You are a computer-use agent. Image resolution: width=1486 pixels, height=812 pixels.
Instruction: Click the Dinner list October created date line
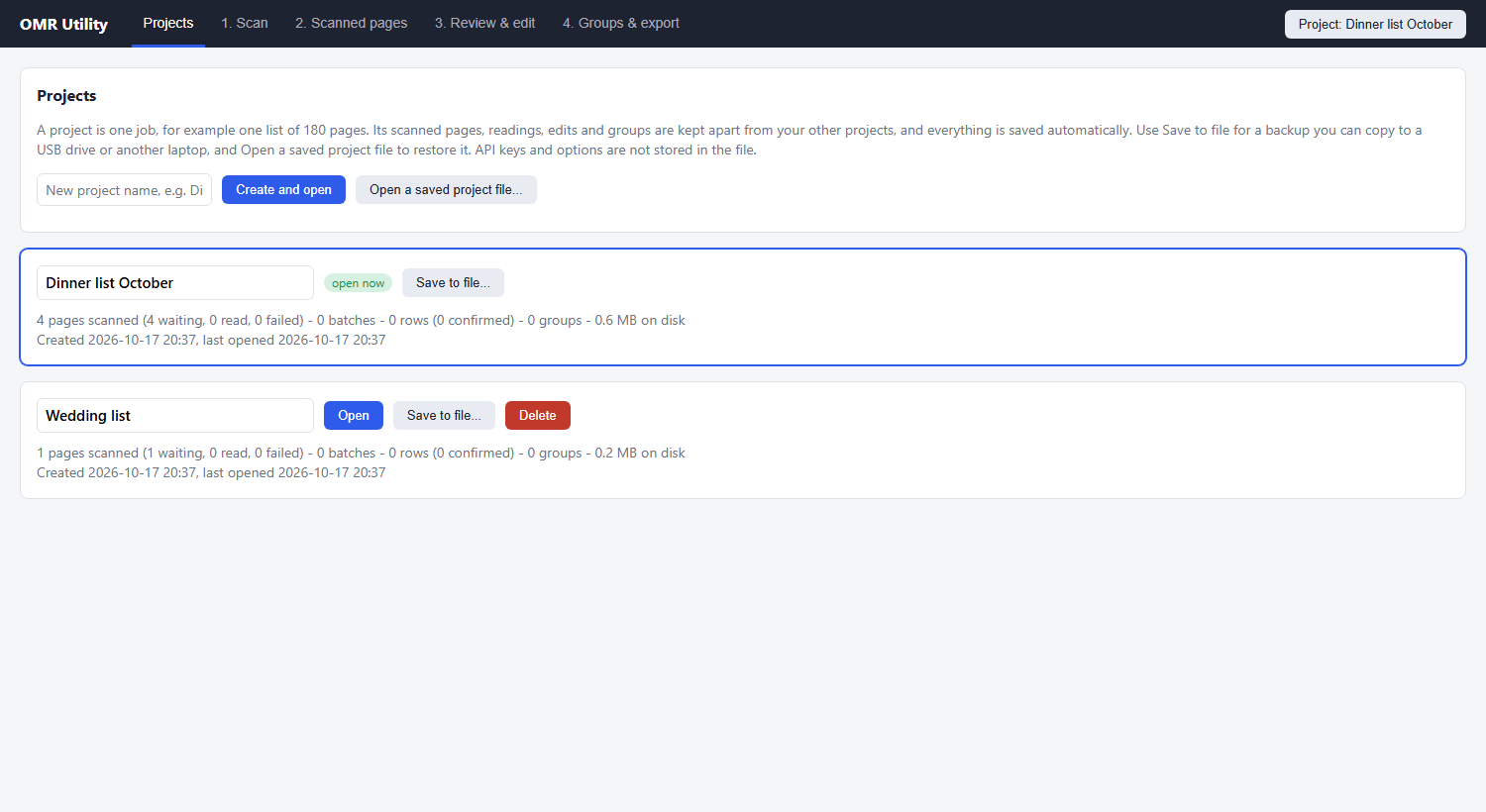tap(211, 341)
